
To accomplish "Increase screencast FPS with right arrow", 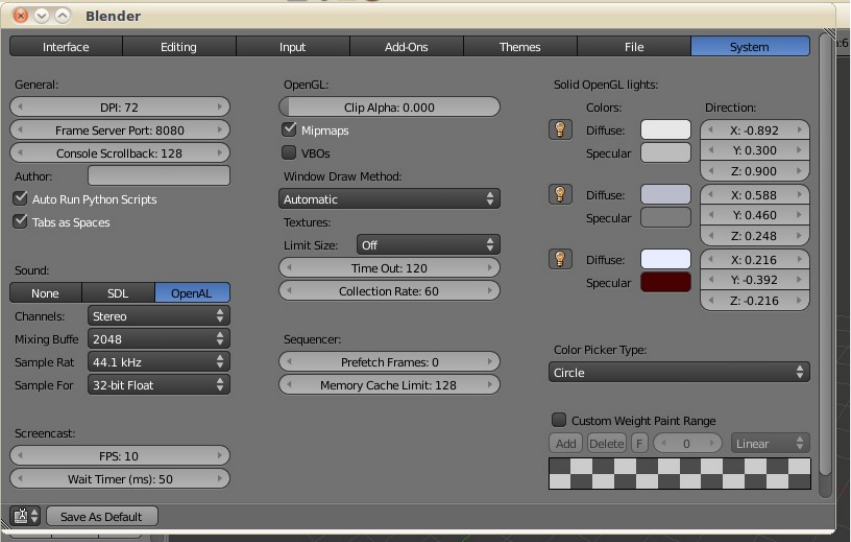I will tap(219, 456).
